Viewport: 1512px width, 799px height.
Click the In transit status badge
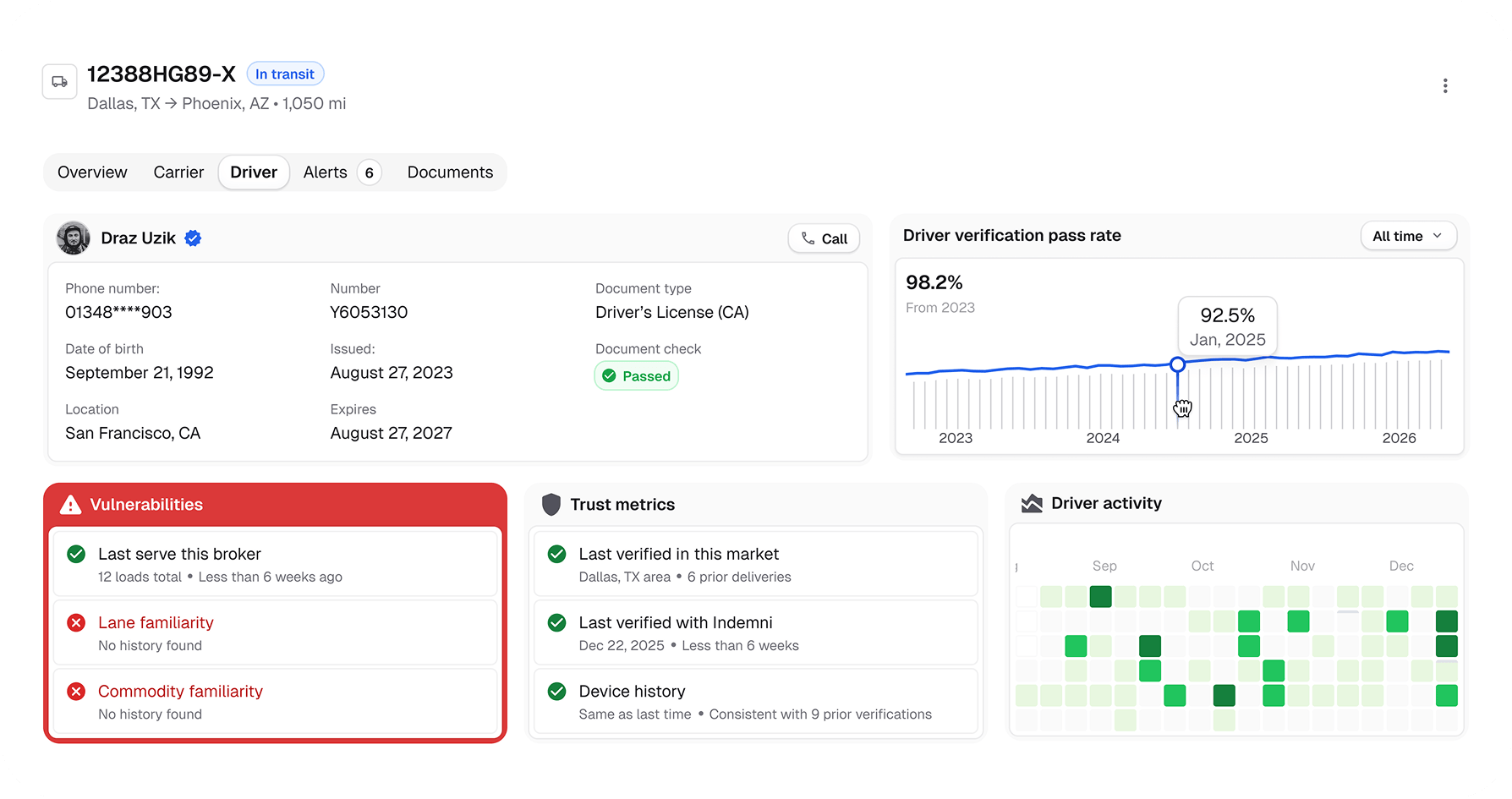(285, 74)
